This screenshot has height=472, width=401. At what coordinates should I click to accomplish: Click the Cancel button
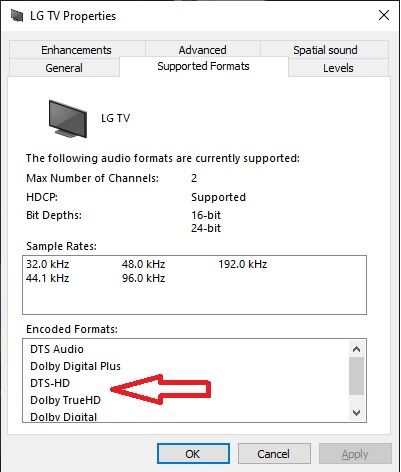[274, 454]
